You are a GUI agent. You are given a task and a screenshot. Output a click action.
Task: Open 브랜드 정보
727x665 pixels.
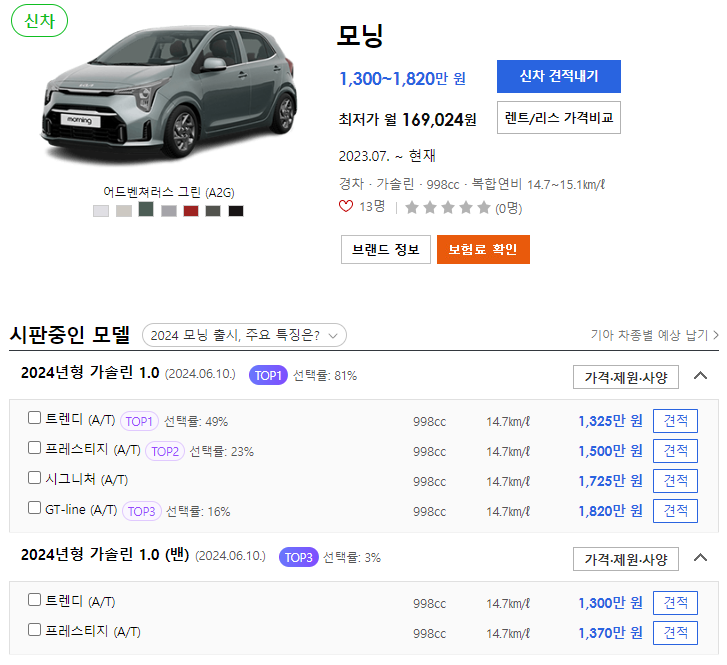(386, 249)
